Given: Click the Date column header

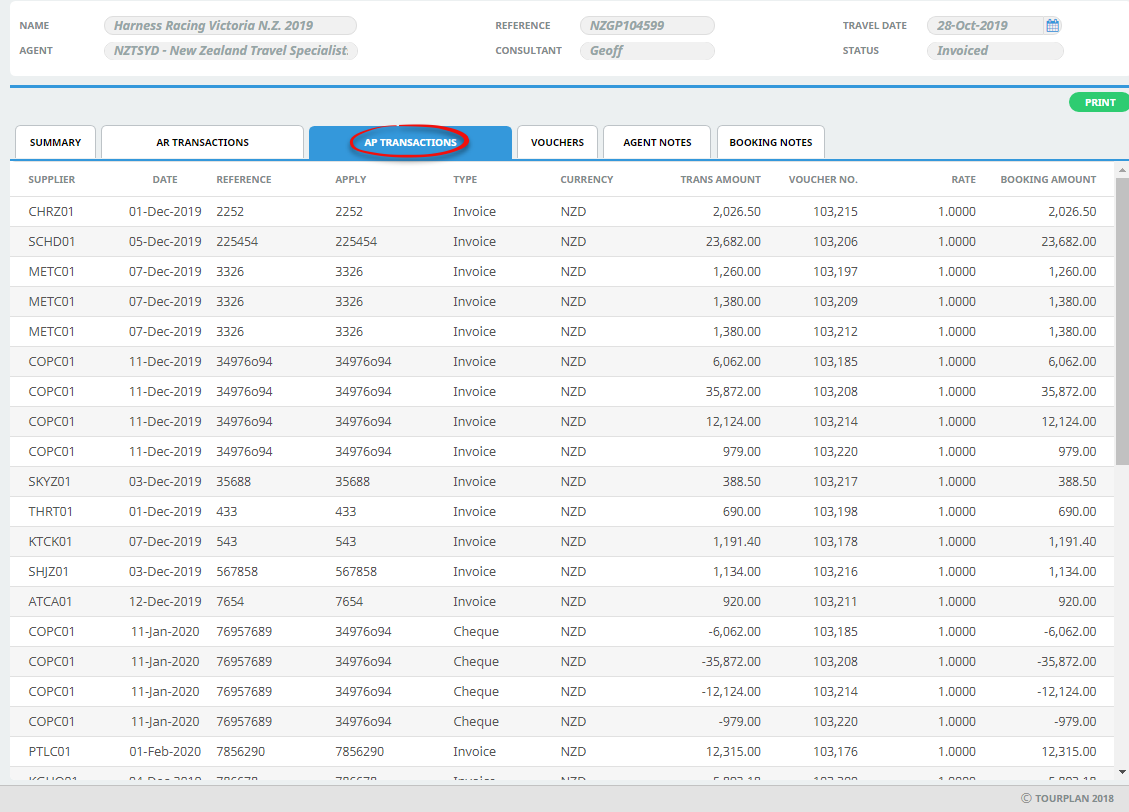Looking at the screenshot, I should (165, 180).
